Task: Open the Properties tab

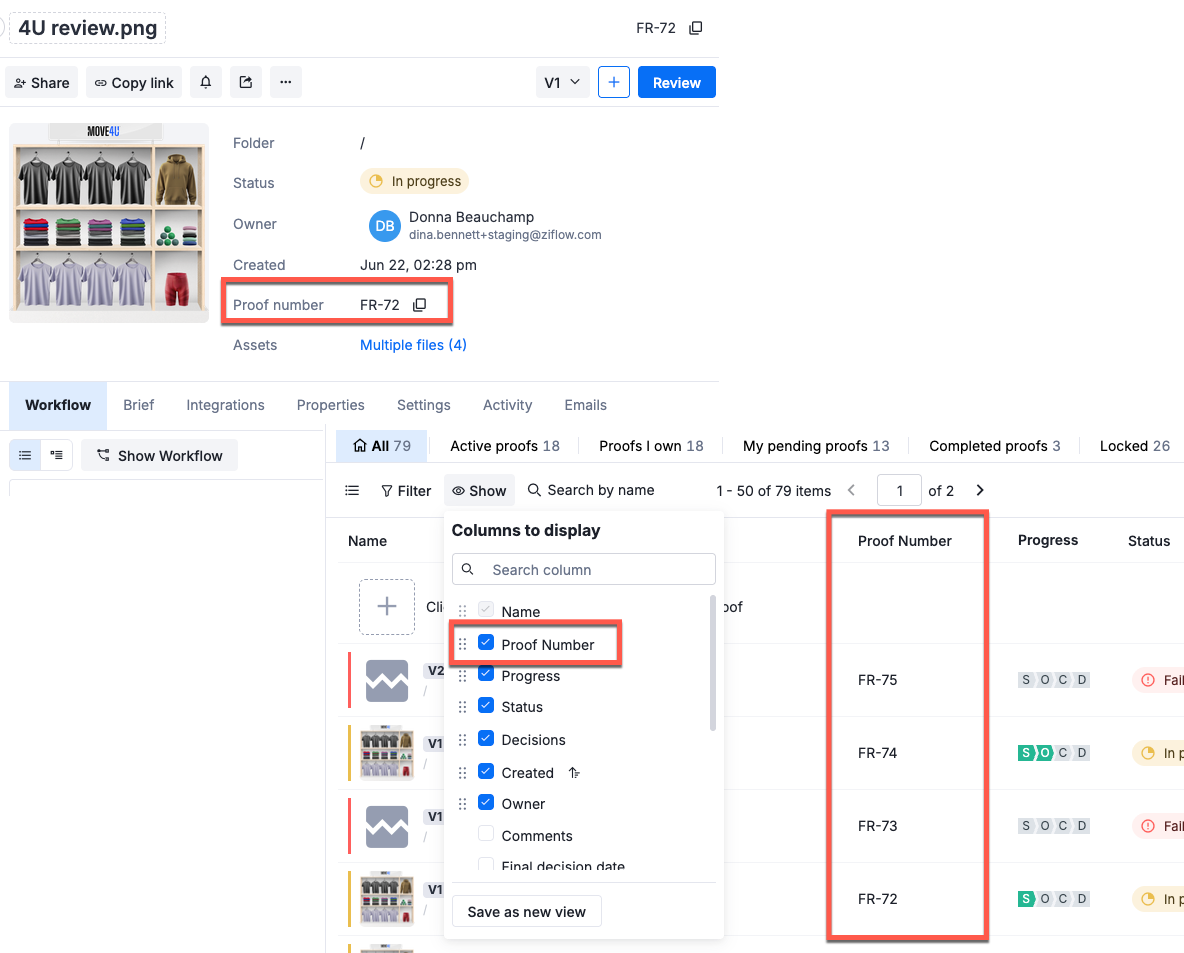Action: 331,406
